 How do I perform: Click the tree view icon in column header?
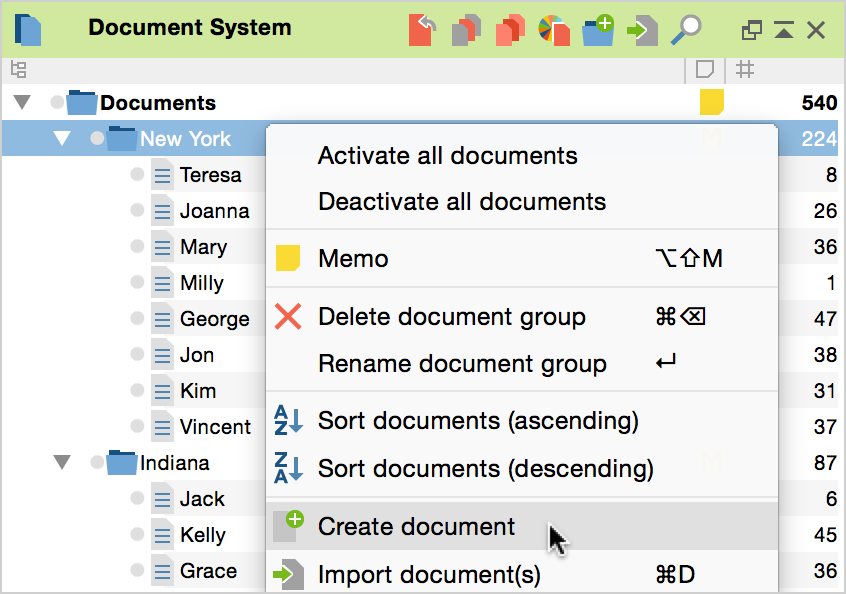[x=18, y=70]
